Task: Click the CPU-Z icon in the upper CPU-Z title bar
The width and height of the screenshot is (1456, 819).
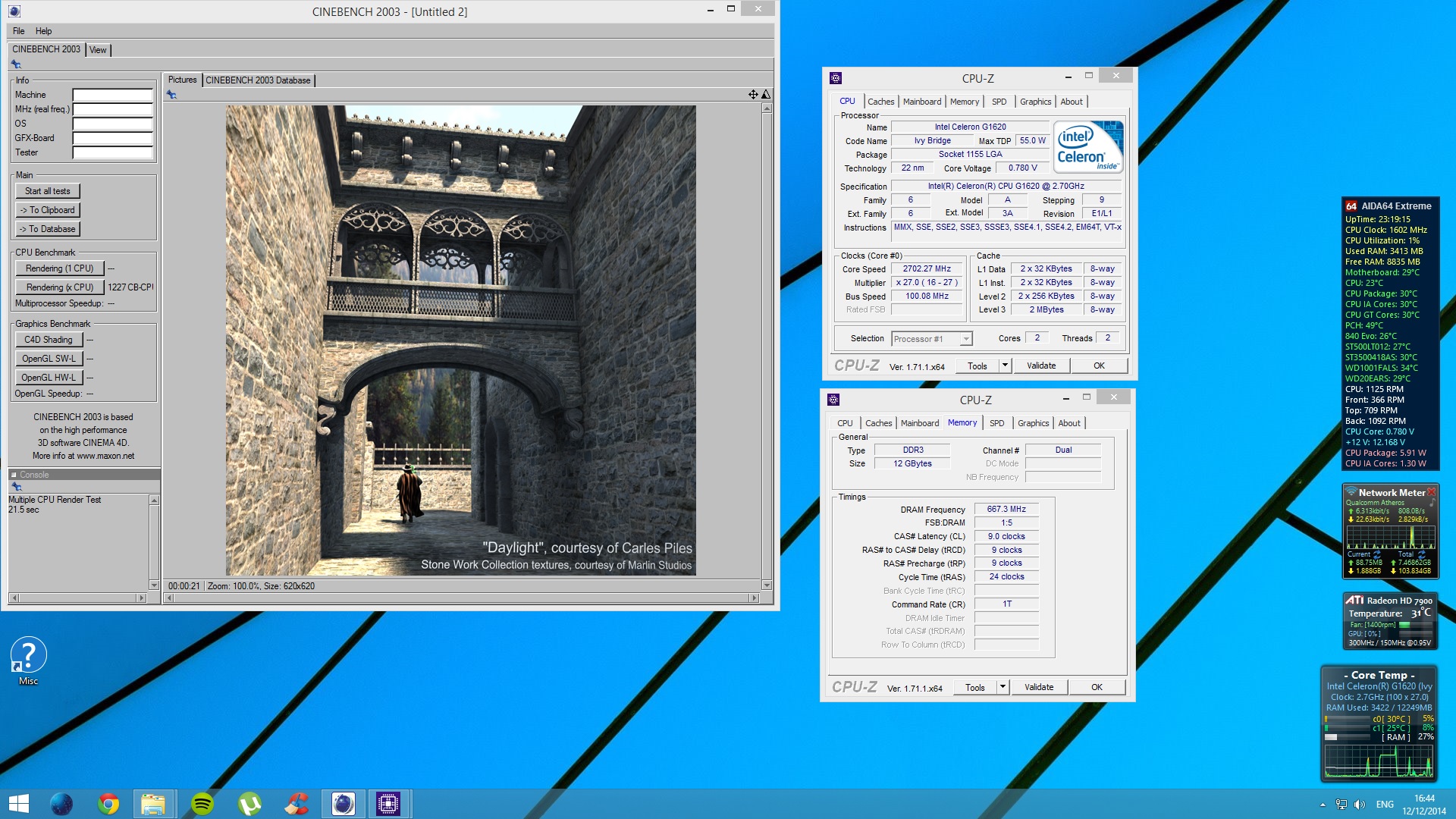Action: tap(836, 77)
